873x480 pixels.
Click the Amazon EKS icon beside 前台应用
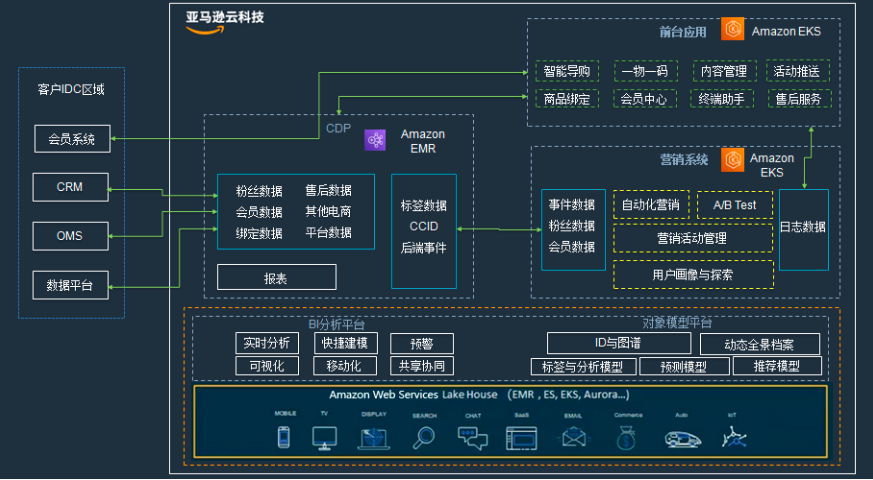[x=733, y=29]
